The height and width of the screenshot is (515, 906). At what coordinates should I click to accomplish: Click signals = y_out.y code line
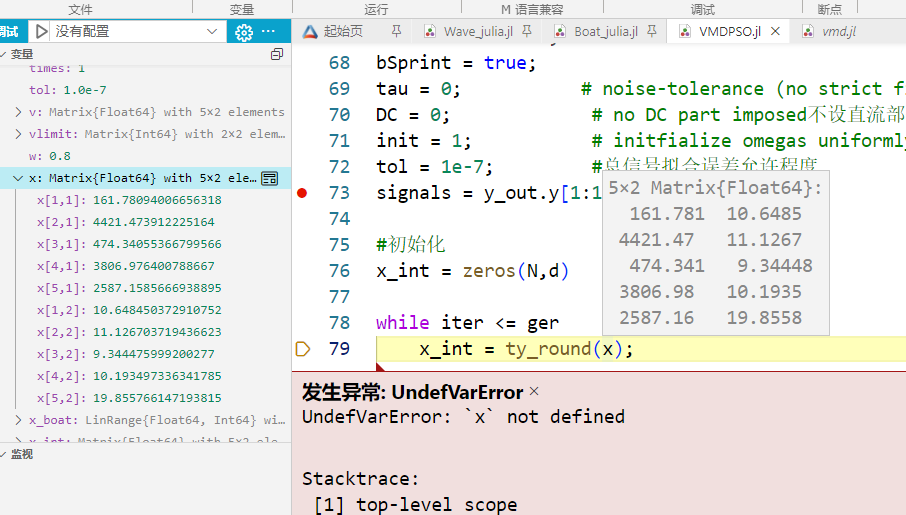489,193
